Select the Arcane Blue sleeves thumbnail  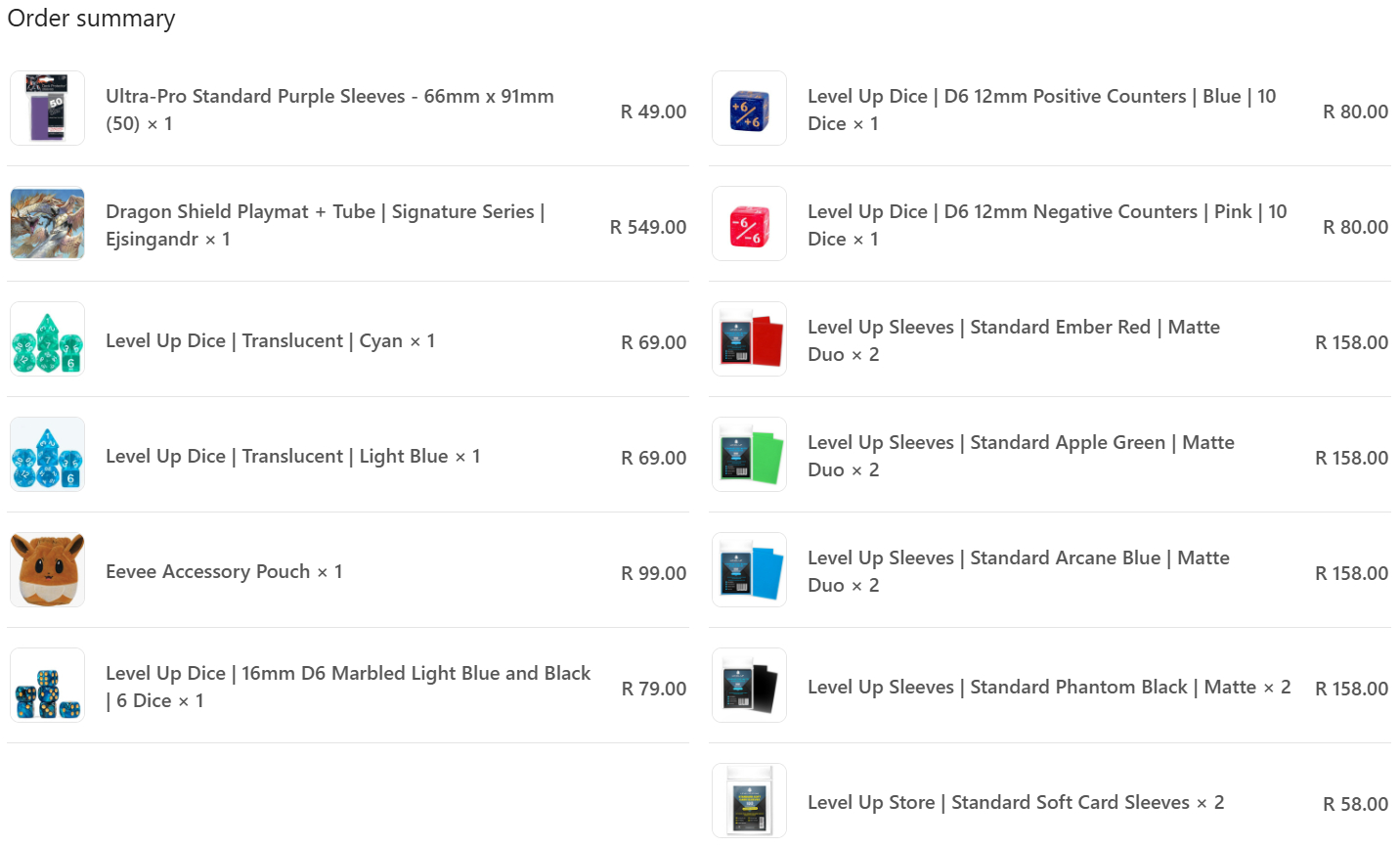[749, 570]
